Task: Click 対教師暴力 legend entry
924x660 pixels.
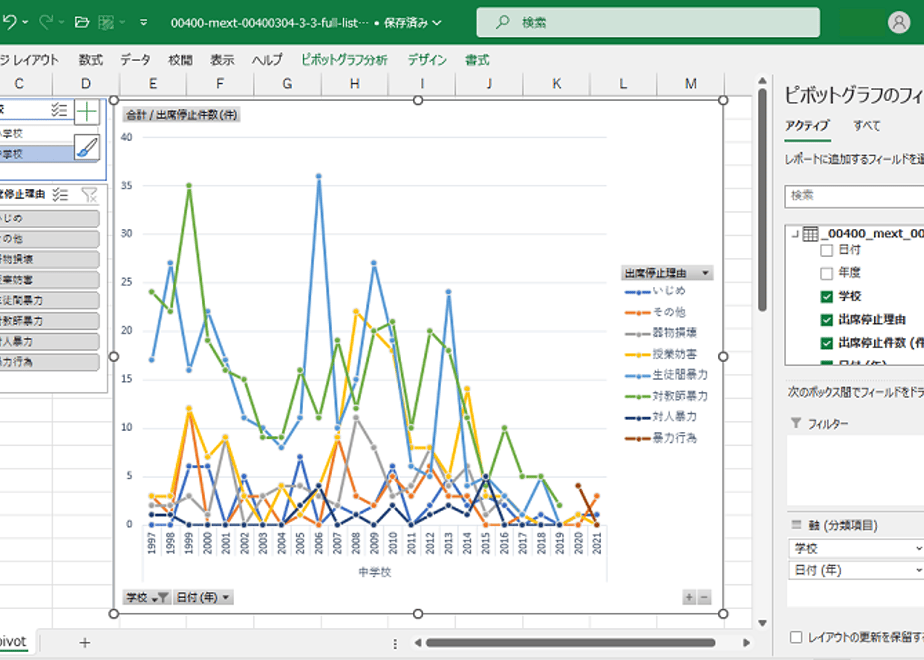Action: point(666,396)
